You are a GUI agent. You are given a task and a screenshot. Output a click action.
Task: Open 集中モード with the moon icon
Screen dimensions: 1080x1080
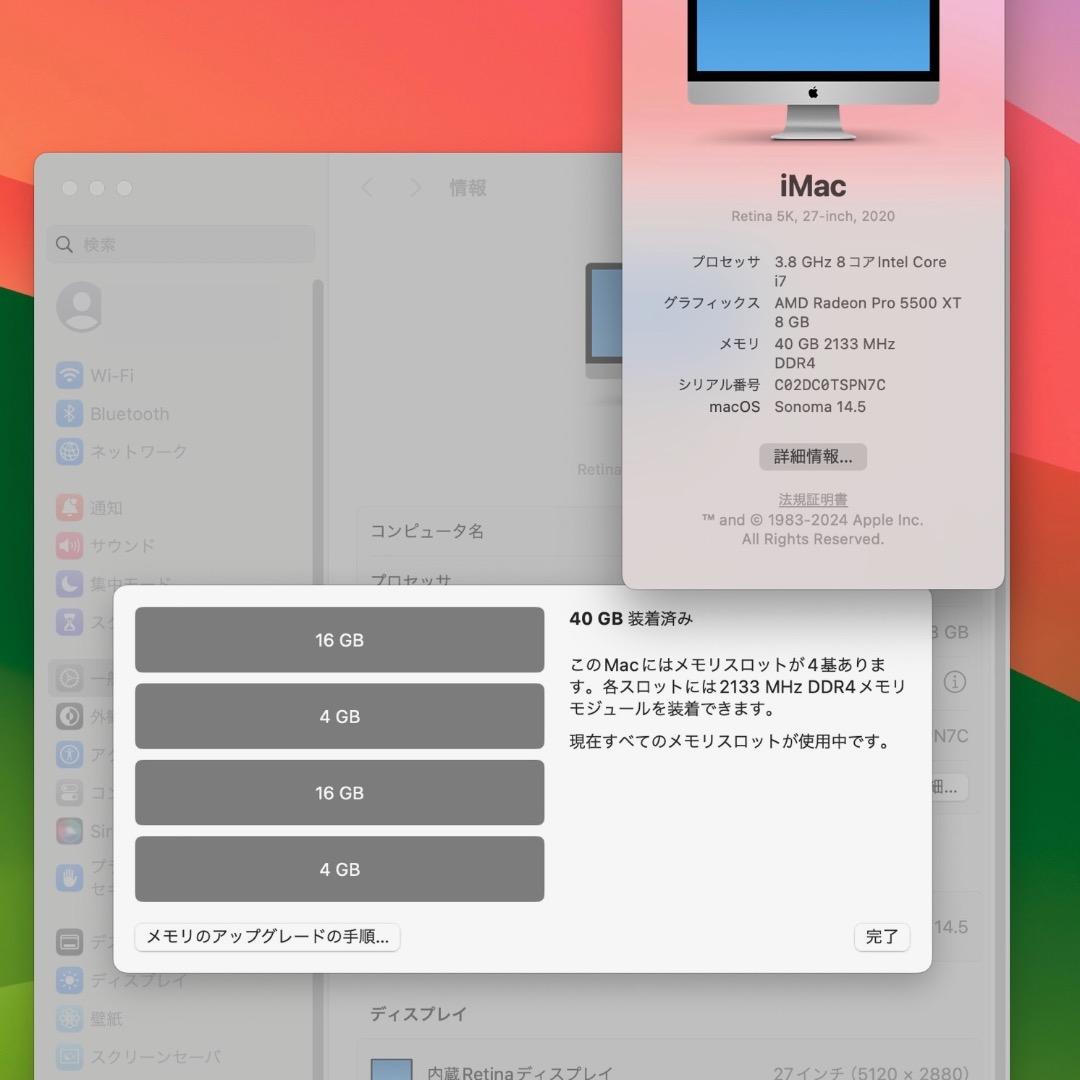68,583
